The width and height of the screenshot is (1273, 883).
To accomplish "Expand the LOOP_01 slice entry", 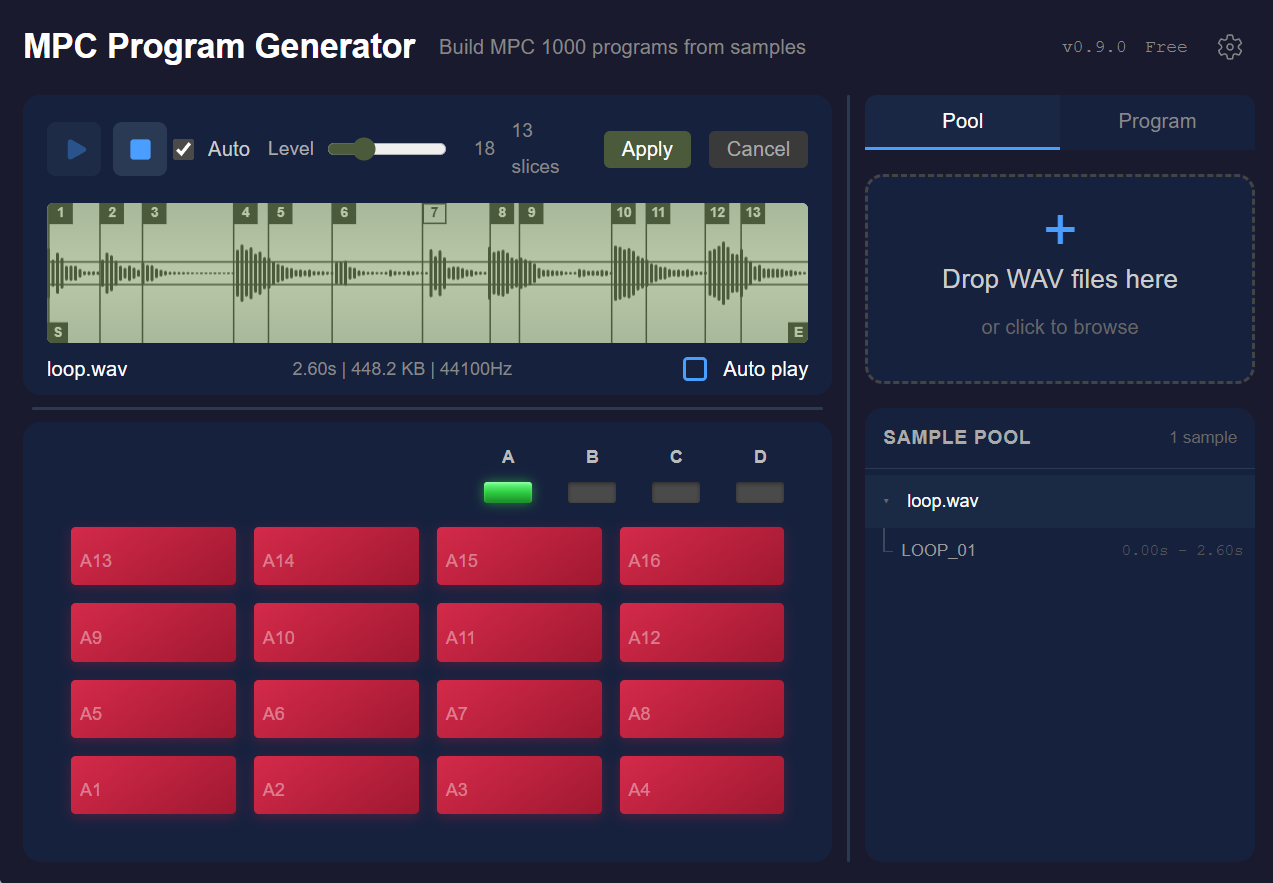I will click(938, 549).
